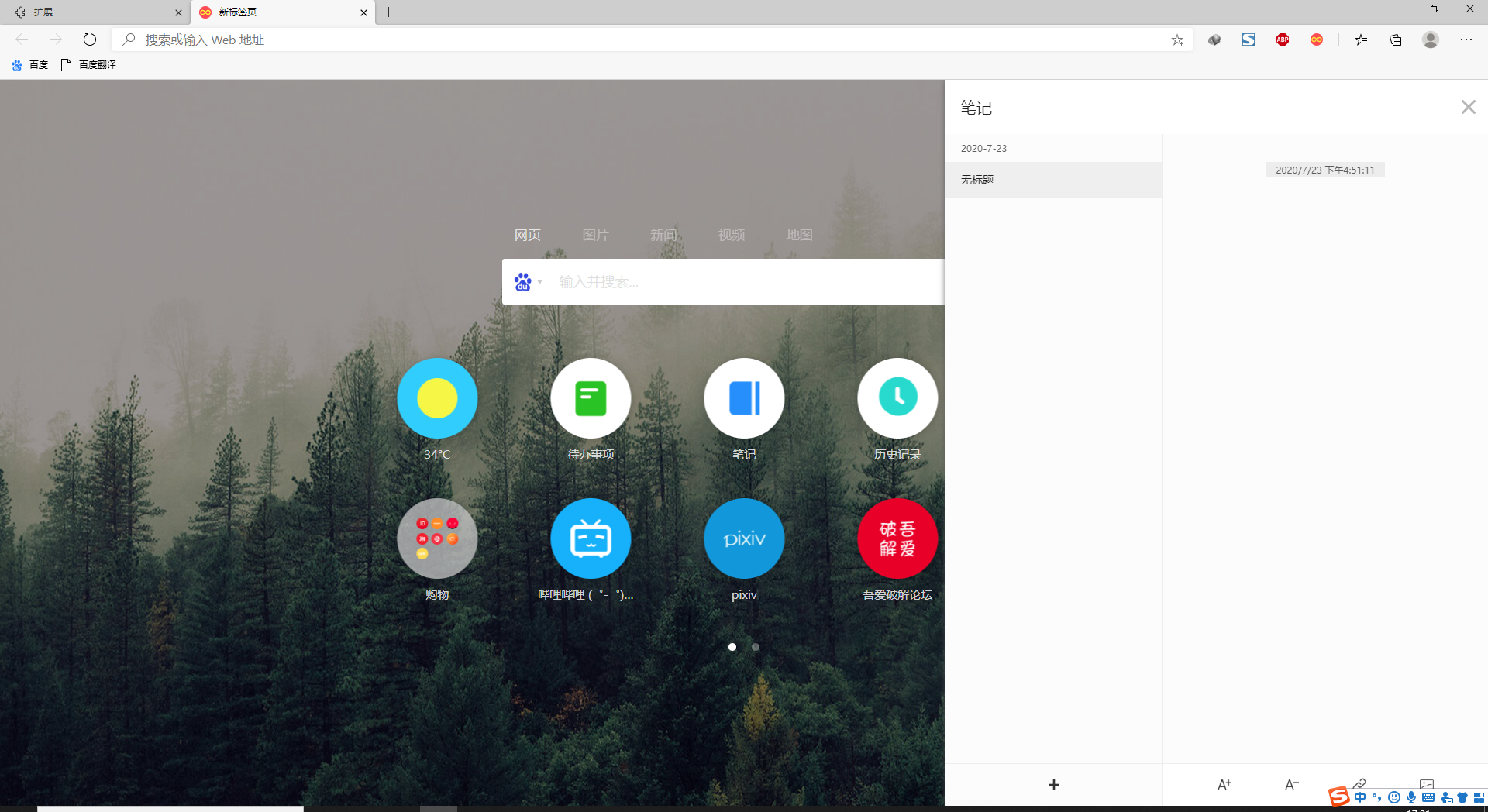Click the Adblock Plus extension icon
1488x812 pixels.
1283,40
